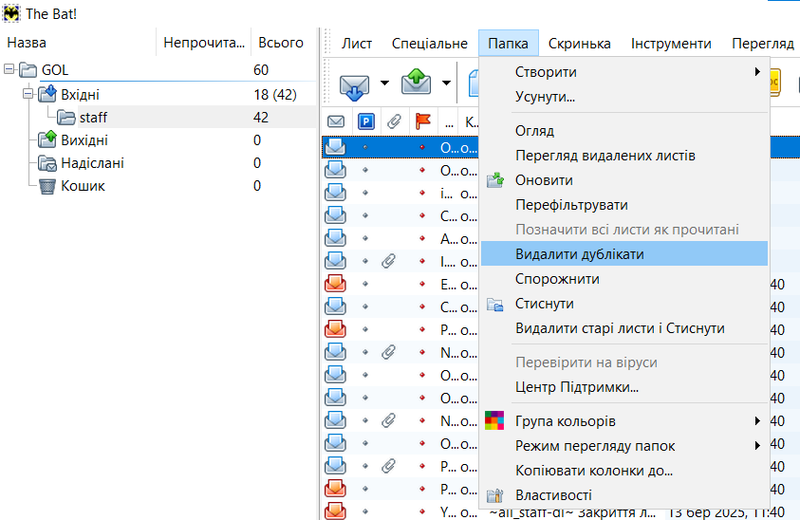Sort folders by Всього column header
Image resolution: width=800 pixels, height=520 pixels.
pyautogui.click(x=281, y=43)
